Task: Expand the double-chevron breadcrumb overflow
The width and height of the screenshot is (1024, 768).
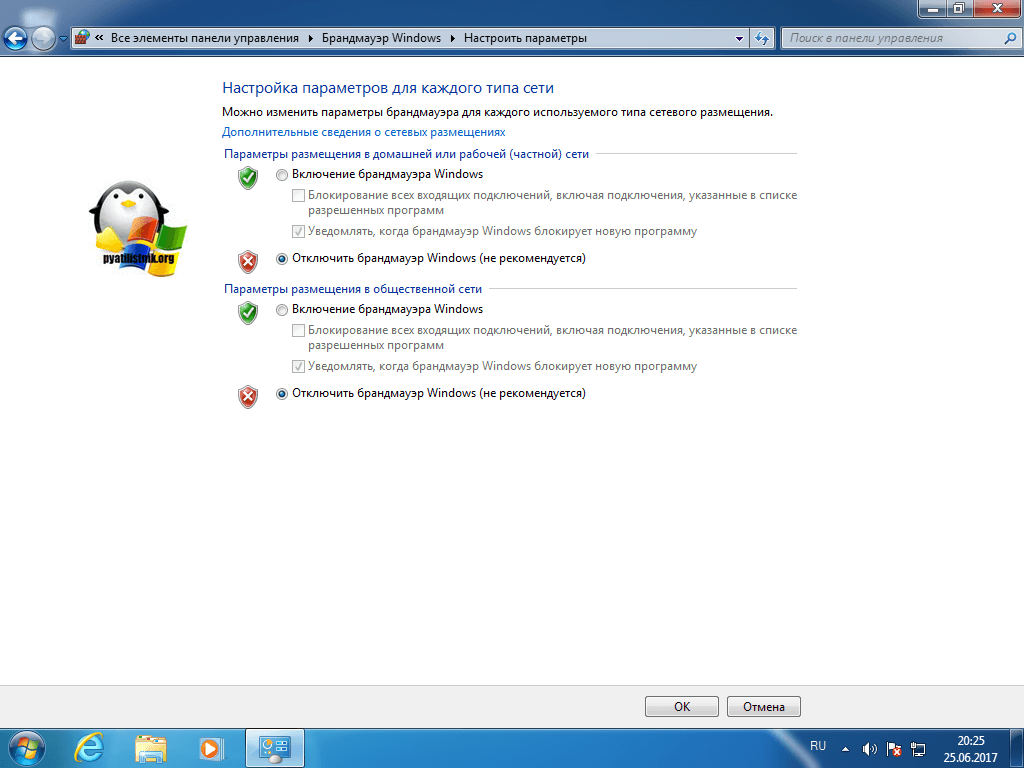Action: pyautogui.click(x=99, y=38)
